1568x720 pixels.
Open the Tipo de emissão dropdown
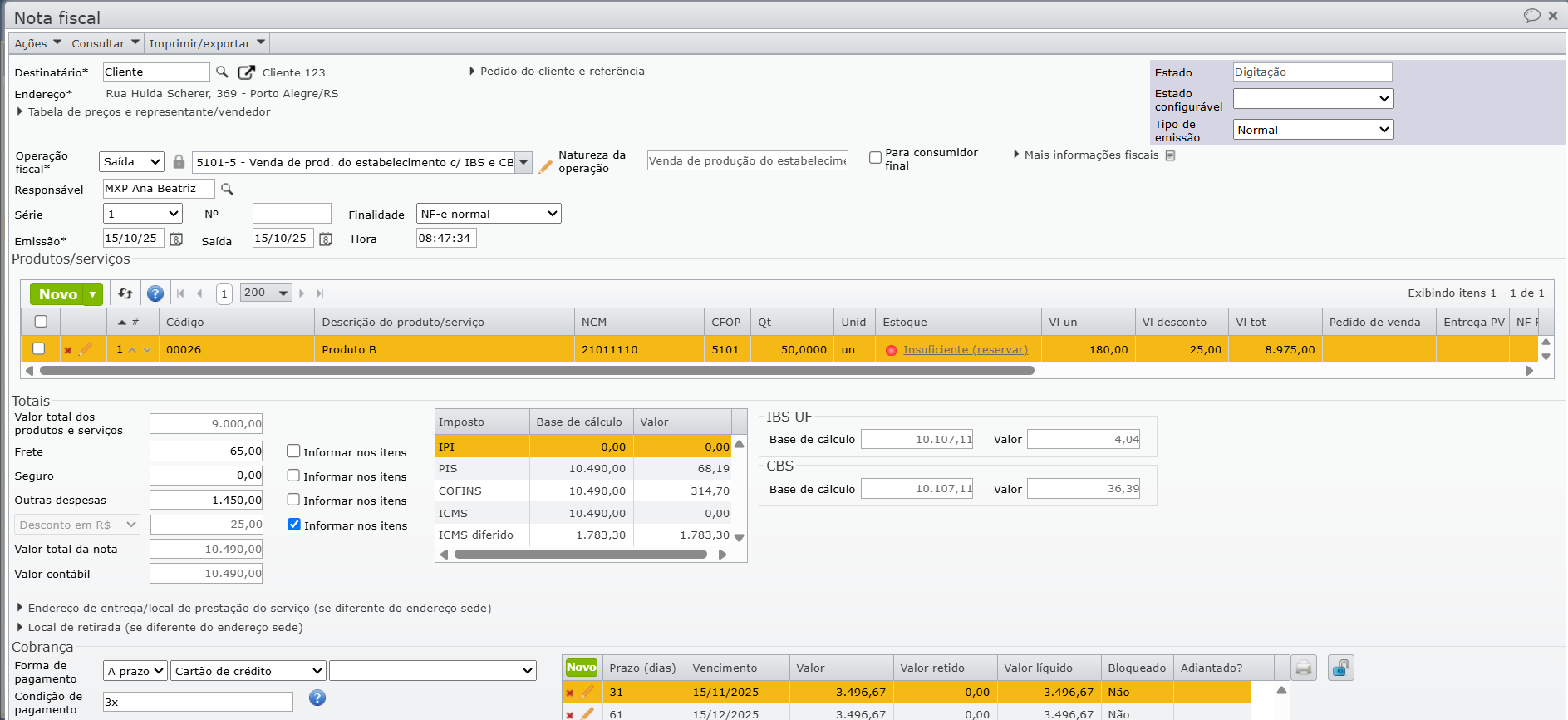[1312, 130]
